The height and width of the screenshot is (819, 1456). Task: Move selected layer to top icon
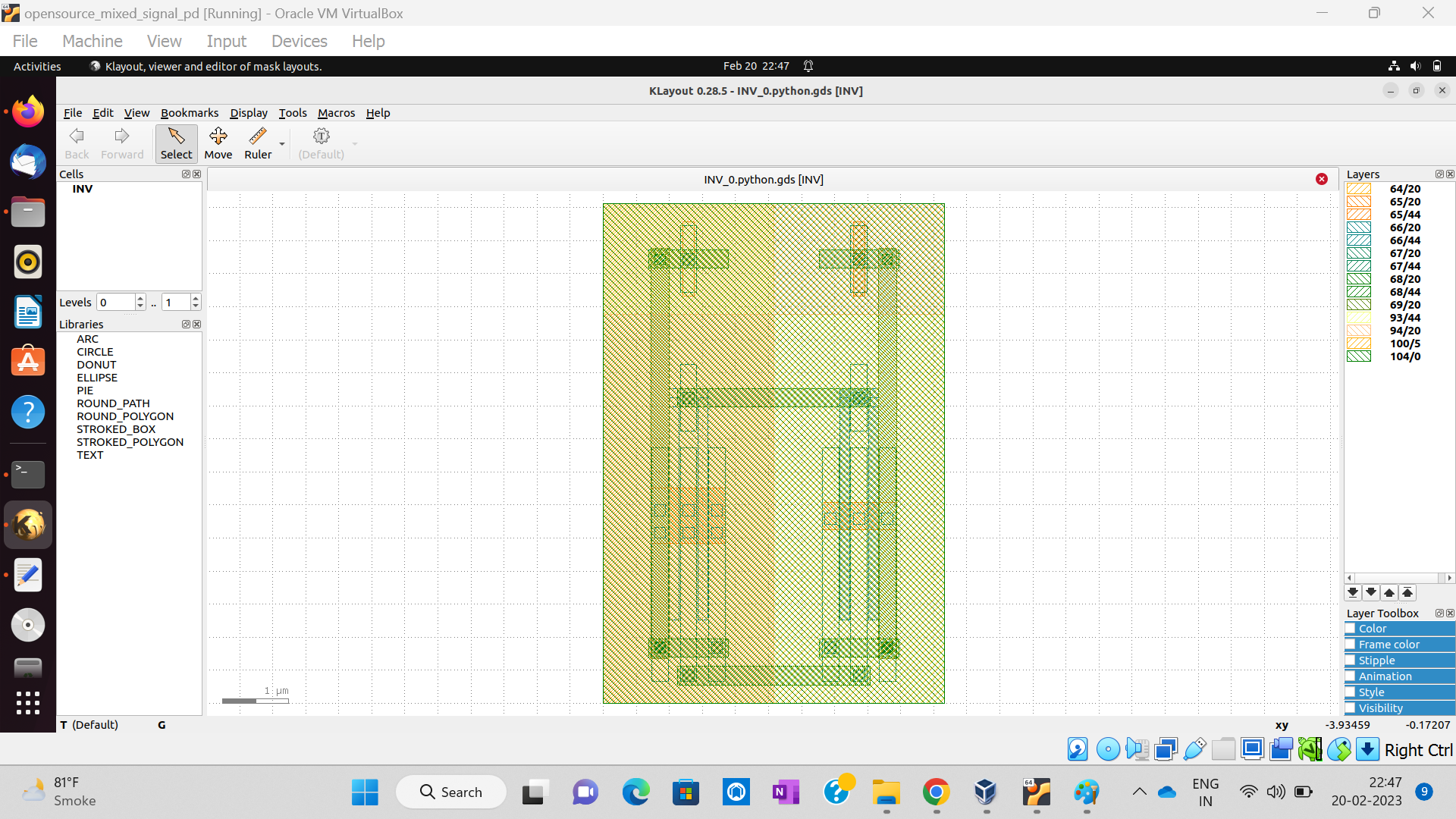tap(1407, 592)
